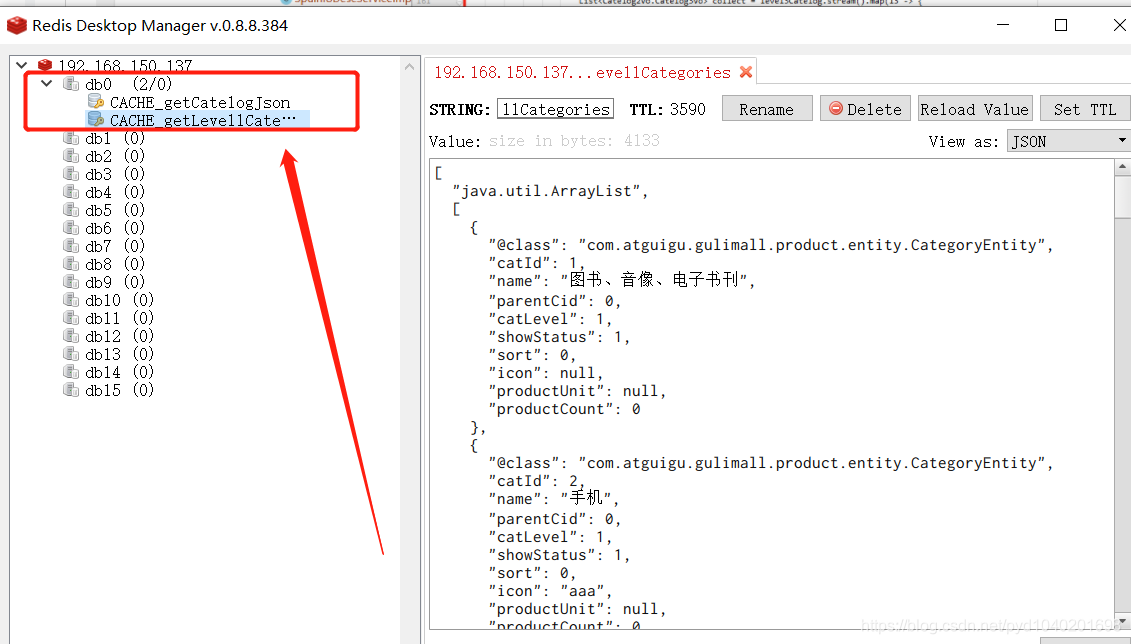Viewport: 1131px width, 644px height.
Task: Click the db9 database icon
Action: 71,282
